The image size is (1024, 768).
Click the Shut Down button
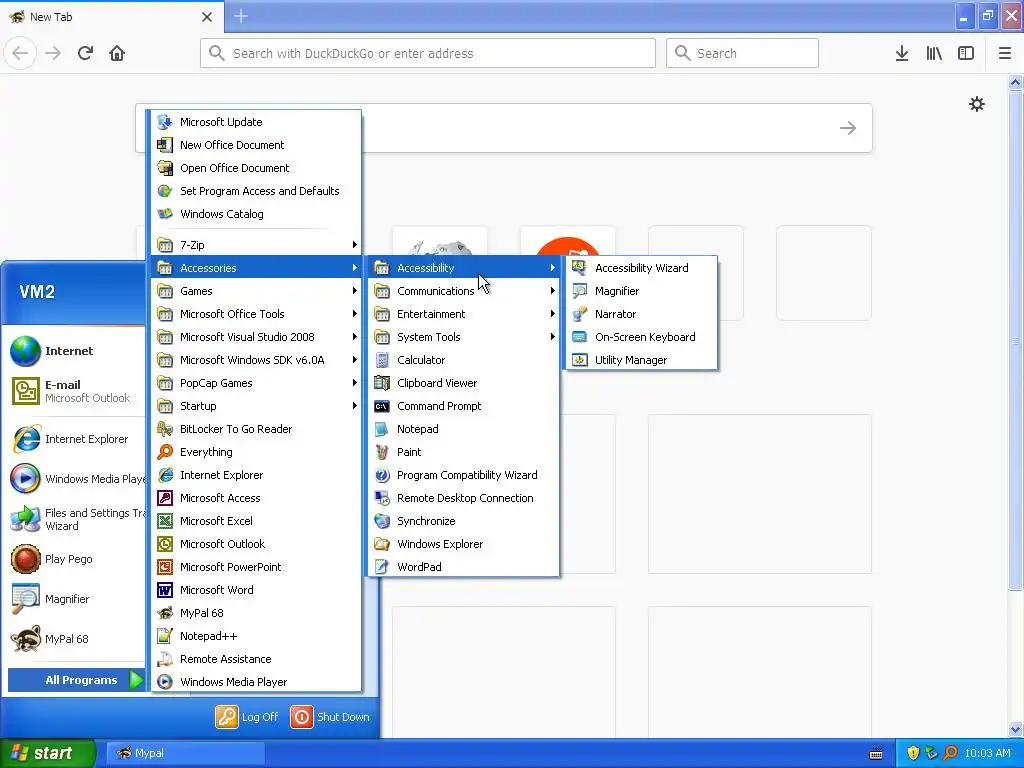pyautogui.click(x=330, y=717)
